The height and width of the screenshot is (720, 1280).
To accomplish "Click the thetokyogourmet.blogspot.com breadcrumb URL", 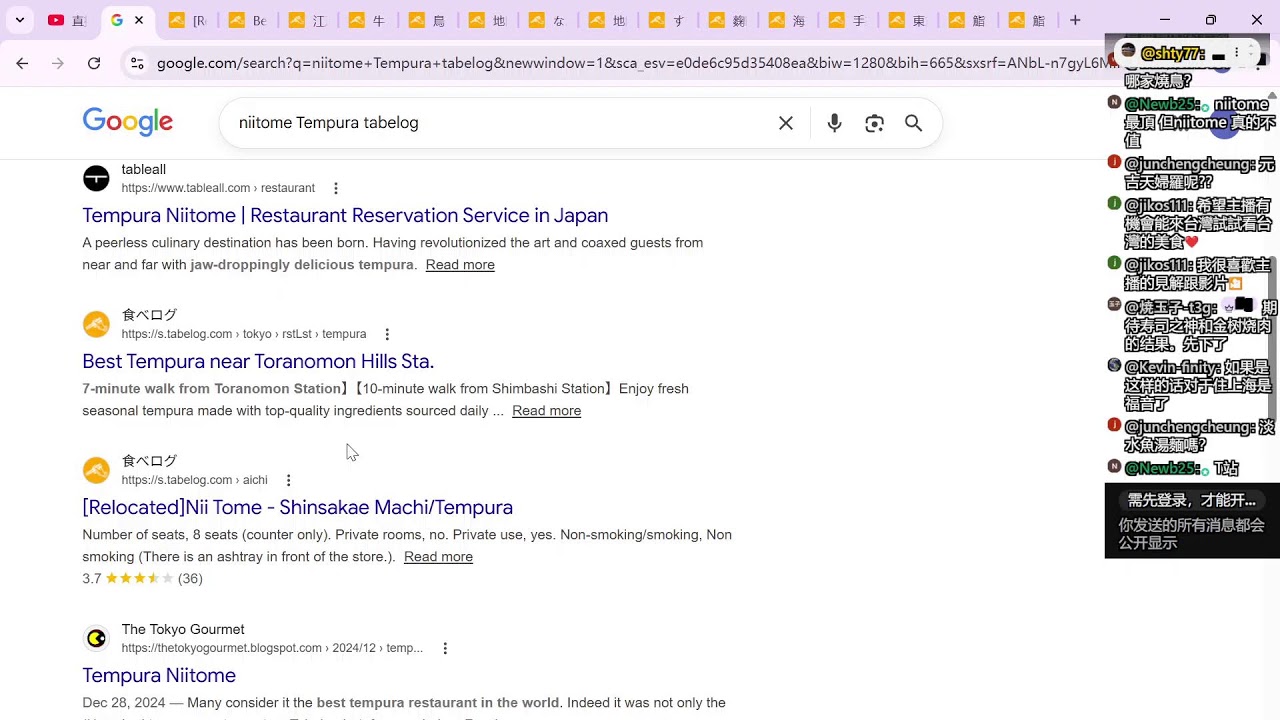I will (x=272, y=648).
